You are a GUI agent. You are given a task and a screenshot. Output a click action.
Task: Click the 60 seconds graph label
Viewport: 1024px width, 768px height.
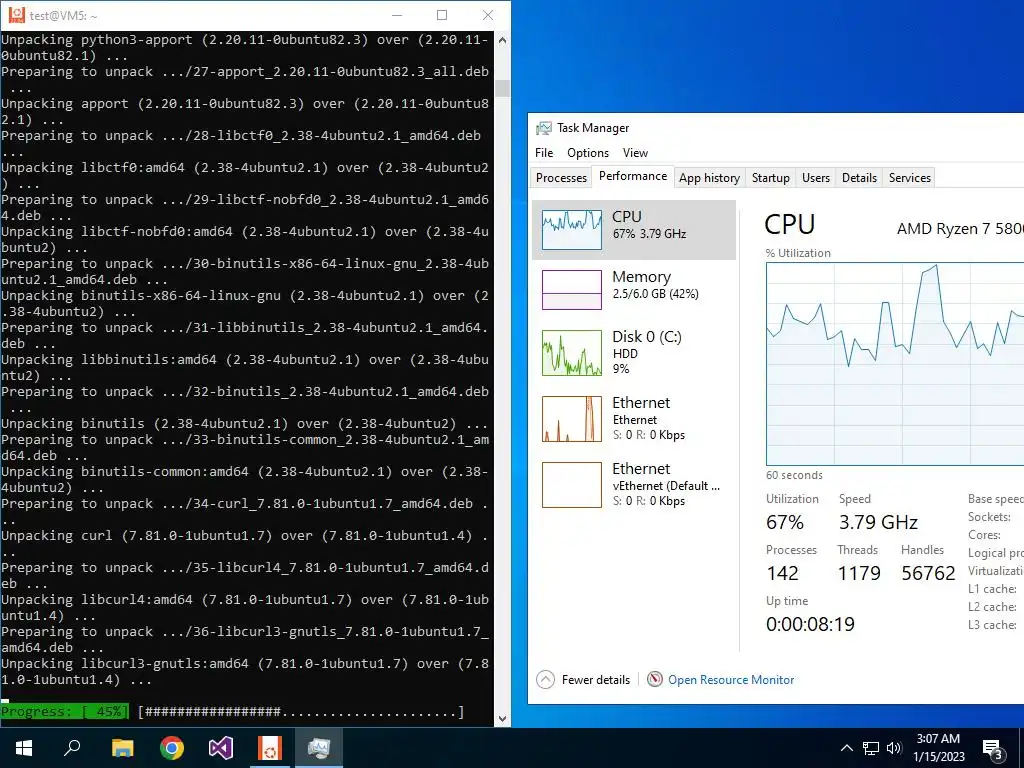(x=794, y=475)
